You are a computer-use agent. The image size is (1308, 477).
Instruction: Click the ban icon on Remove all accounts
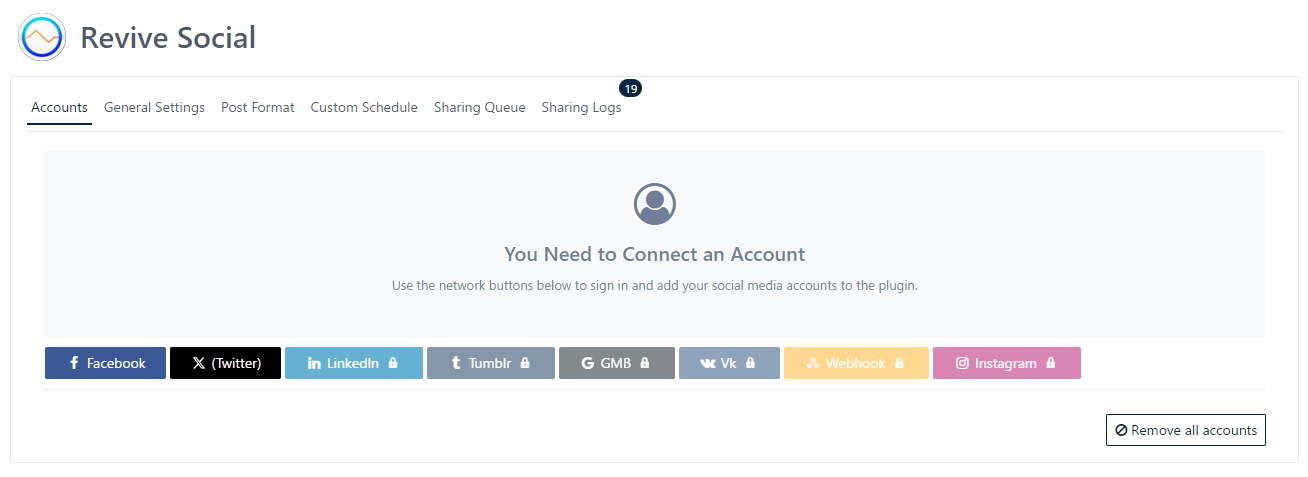(x=1121, y=430)
